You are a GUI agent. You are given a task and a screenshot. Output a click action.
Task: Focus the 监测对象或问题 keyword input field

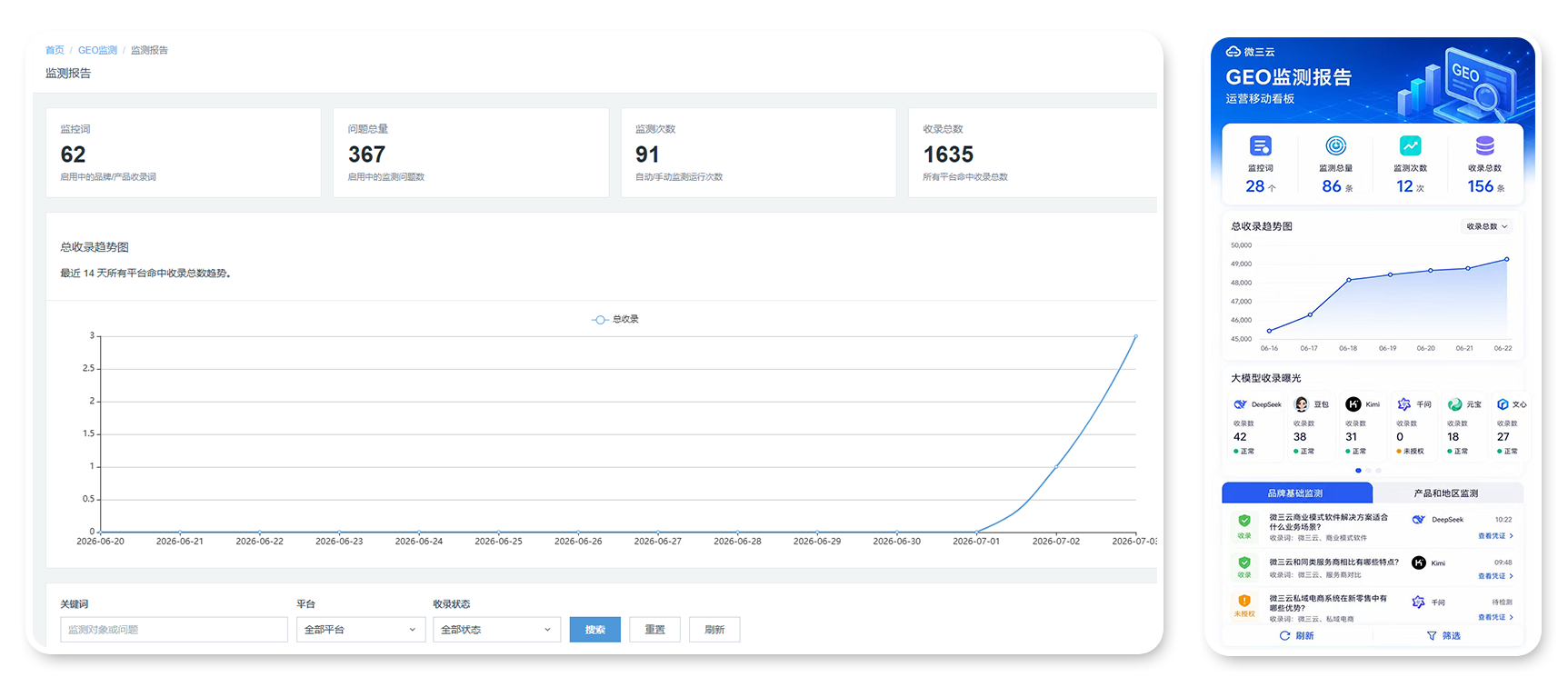click(174, 630)
